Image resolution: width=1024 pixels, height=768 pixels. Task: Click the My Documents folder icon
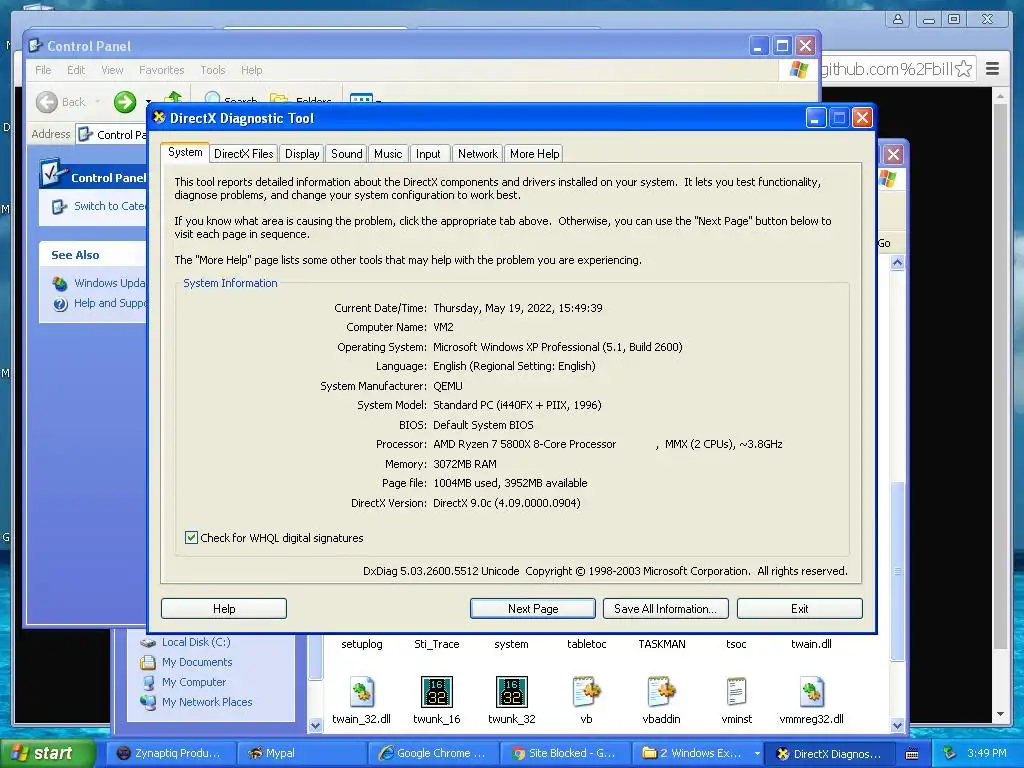coord(148,662)
